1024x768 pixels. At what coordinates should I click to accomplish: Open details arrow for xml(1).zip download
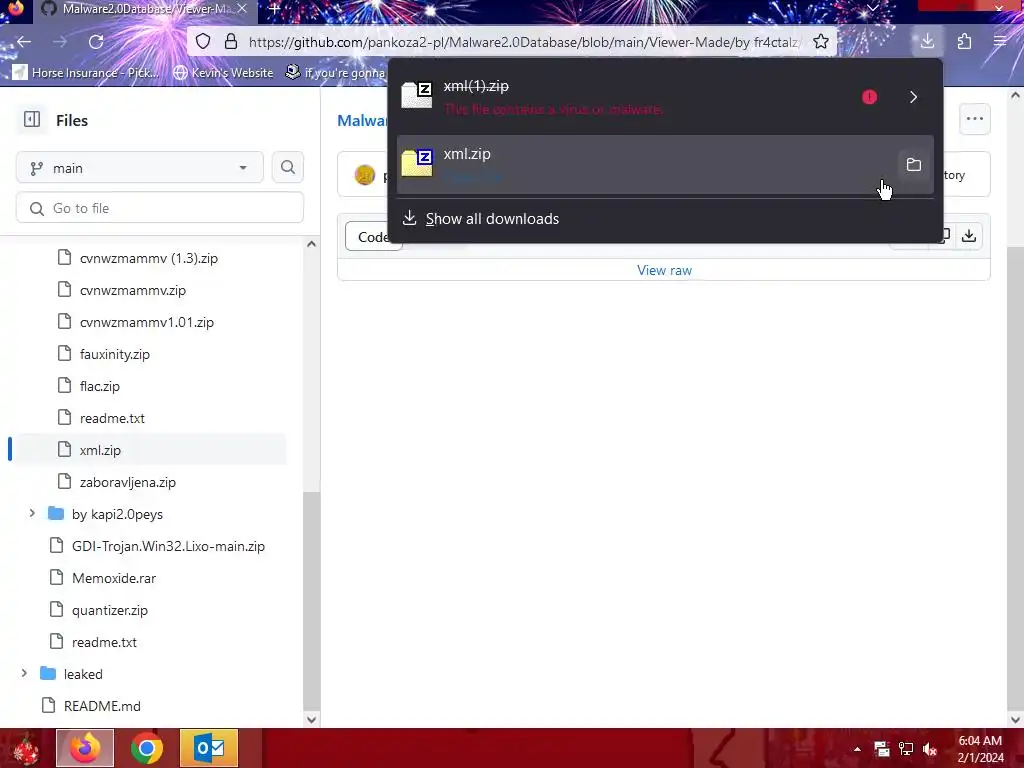coord(913,97)
